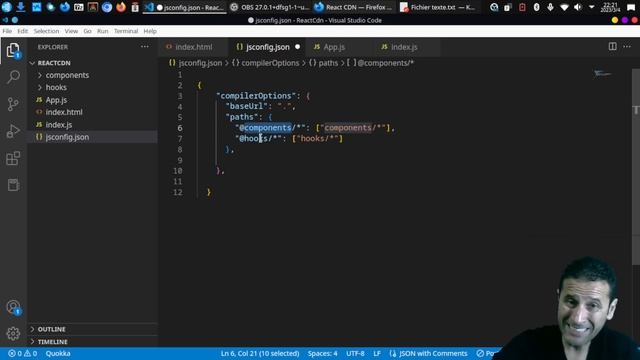This screenshot has height=360, width=640.
Task: Click the editor minimap preview
Action: tap(603, 74)
